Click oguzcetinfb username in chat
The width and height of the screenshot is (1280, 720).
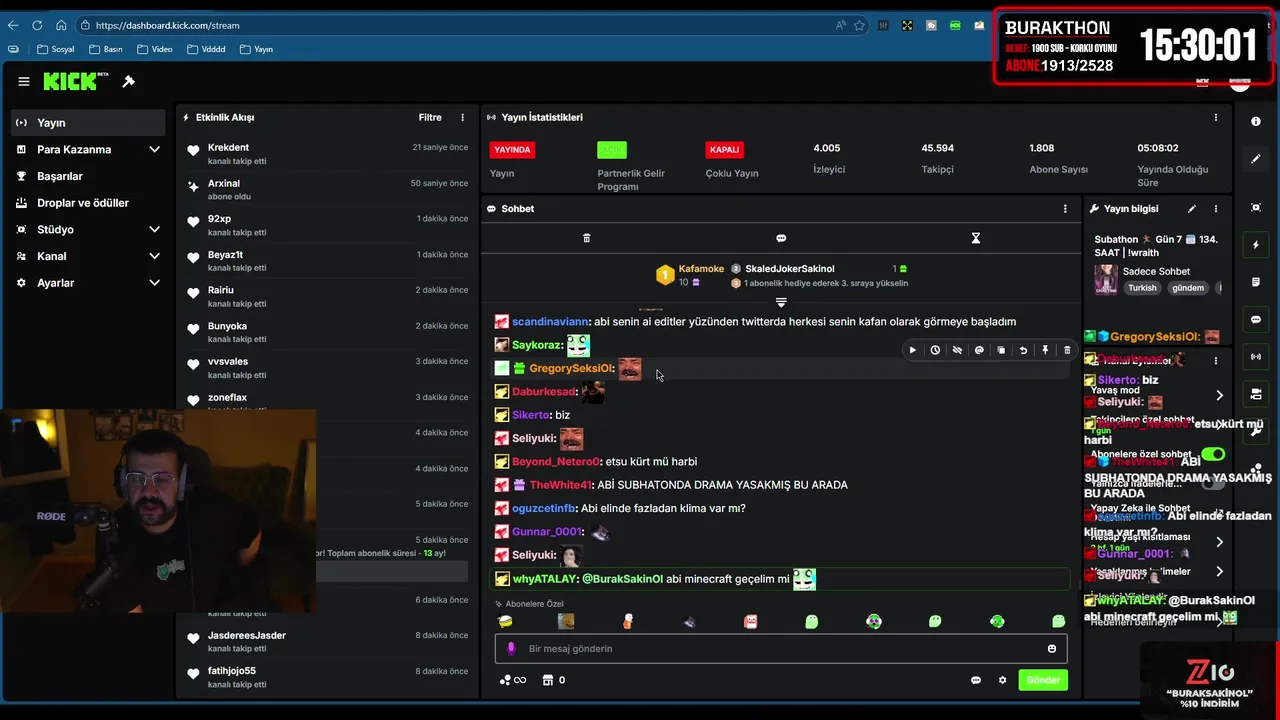544,508
